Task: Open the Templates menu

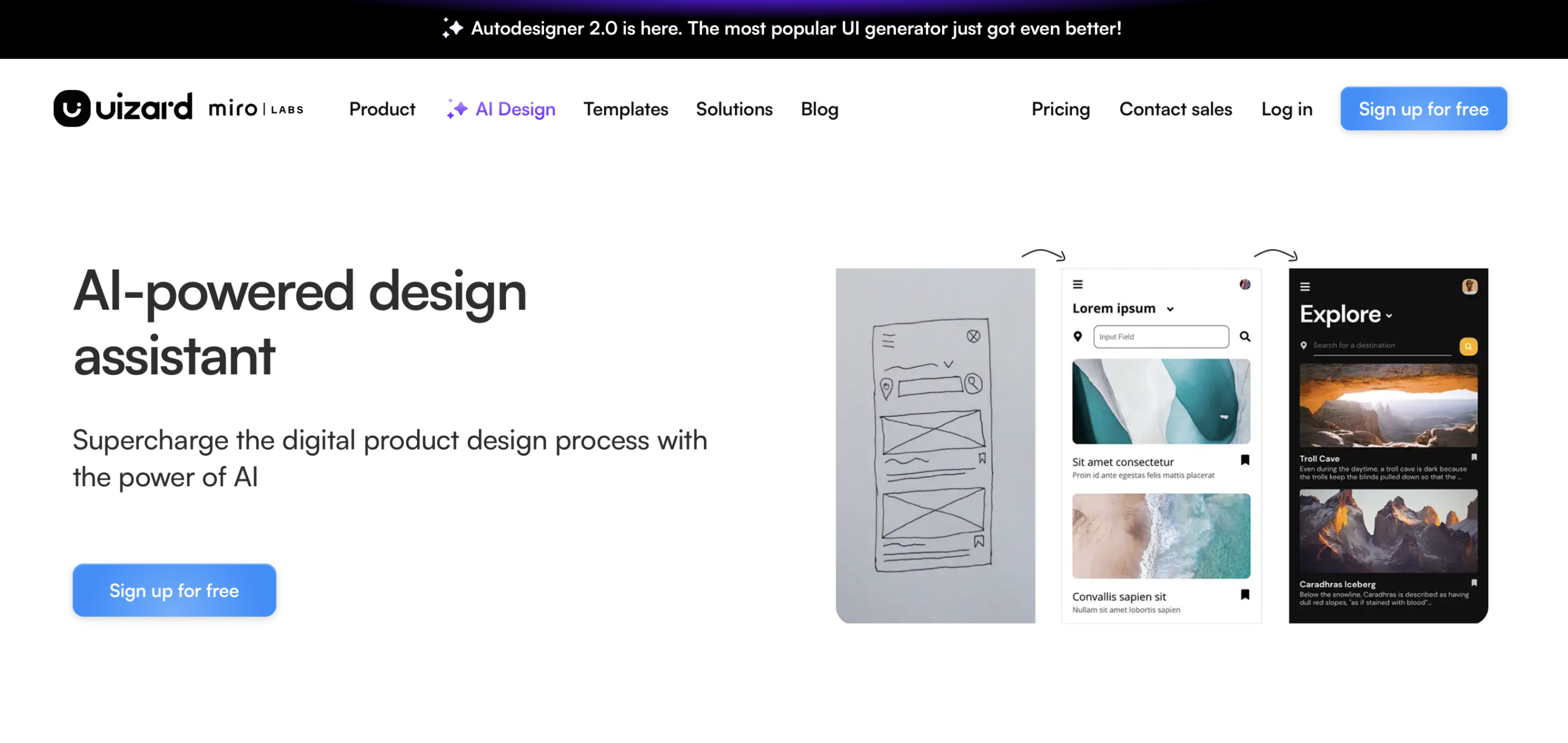Action: [x=625, y=109]
